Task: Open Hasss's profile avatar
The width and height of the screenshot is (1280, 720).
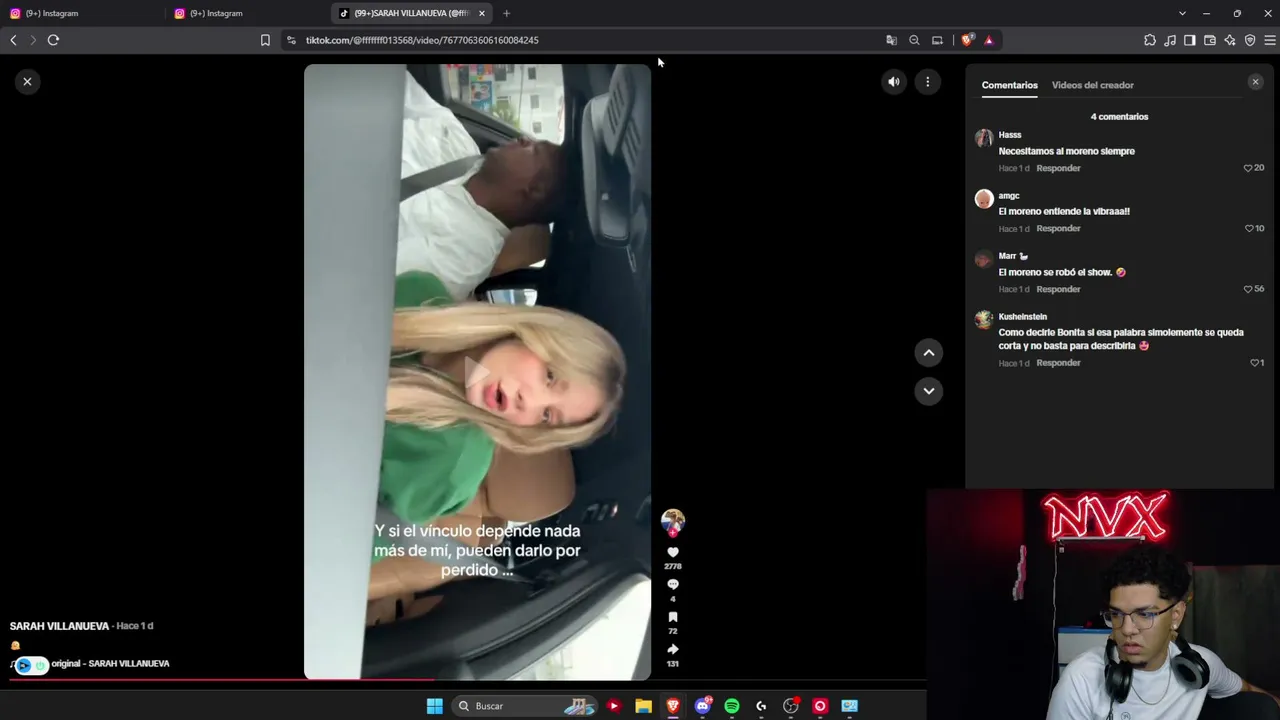Action: (x=984, y=139)
